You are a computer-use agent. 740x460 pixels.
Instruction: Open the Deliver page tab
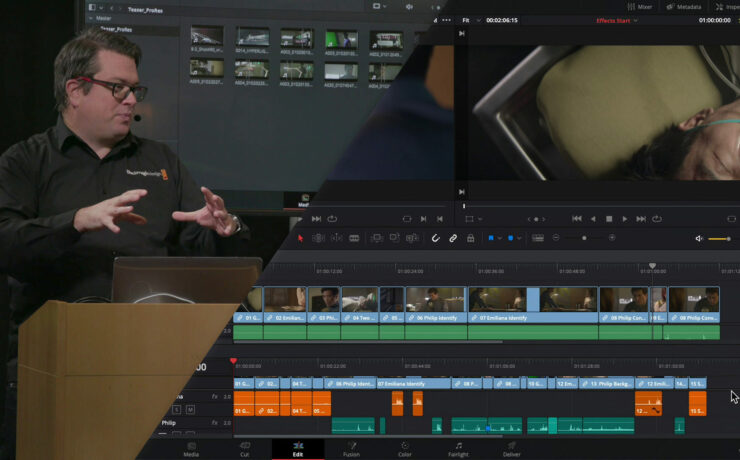coord(512,449)
